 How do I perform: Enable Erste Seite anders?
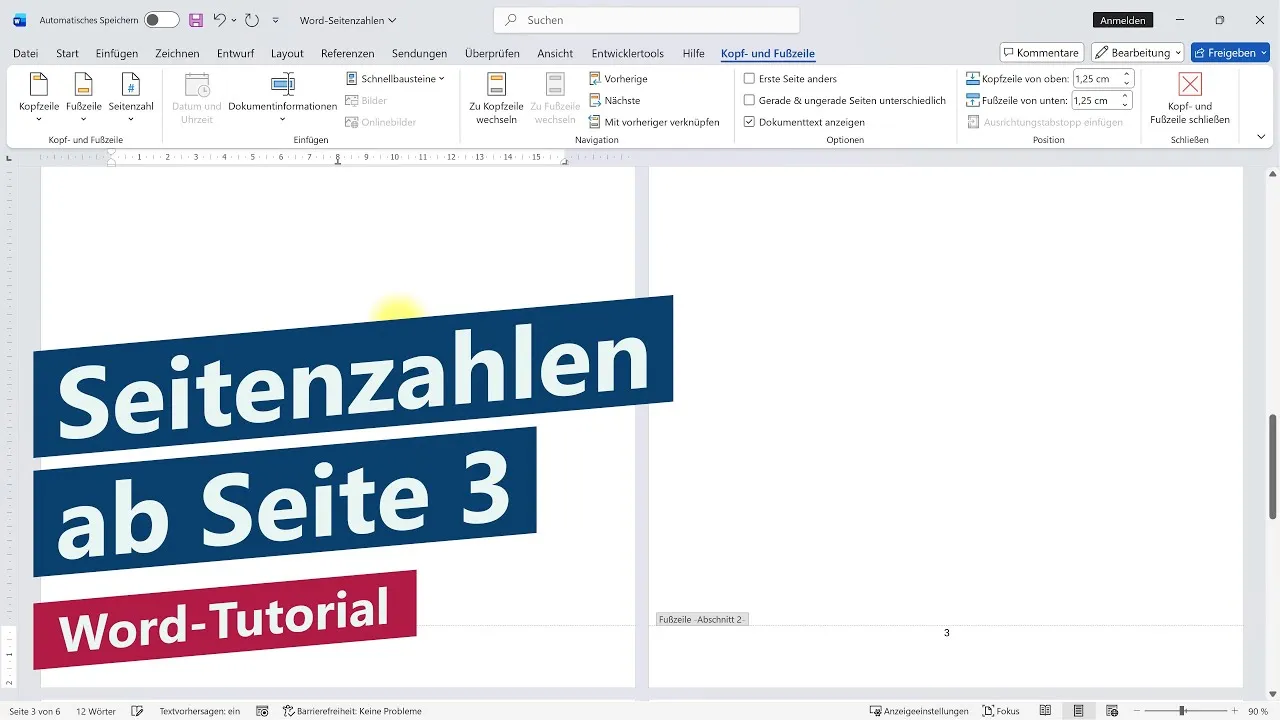750,78
